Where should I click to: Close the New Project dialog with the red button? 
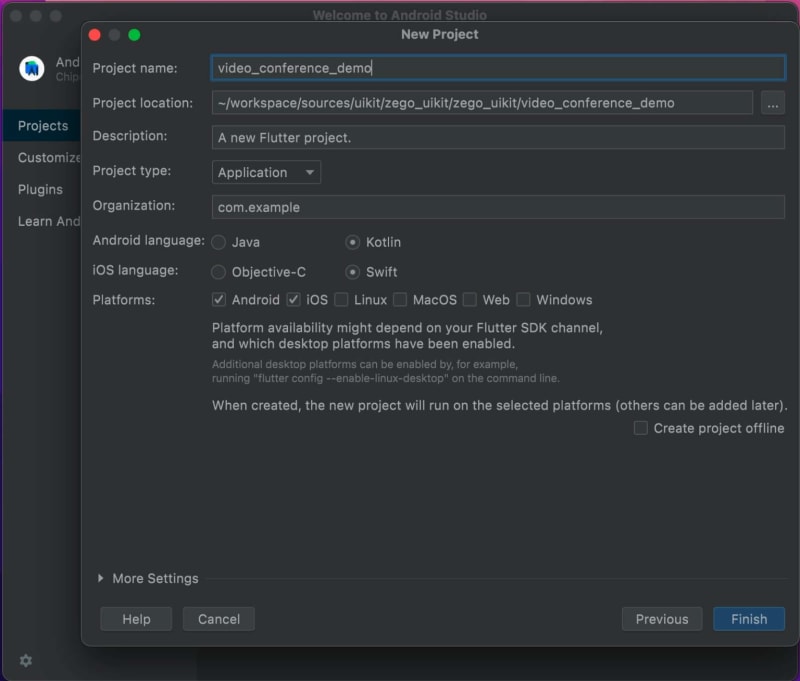coord(94,35)
